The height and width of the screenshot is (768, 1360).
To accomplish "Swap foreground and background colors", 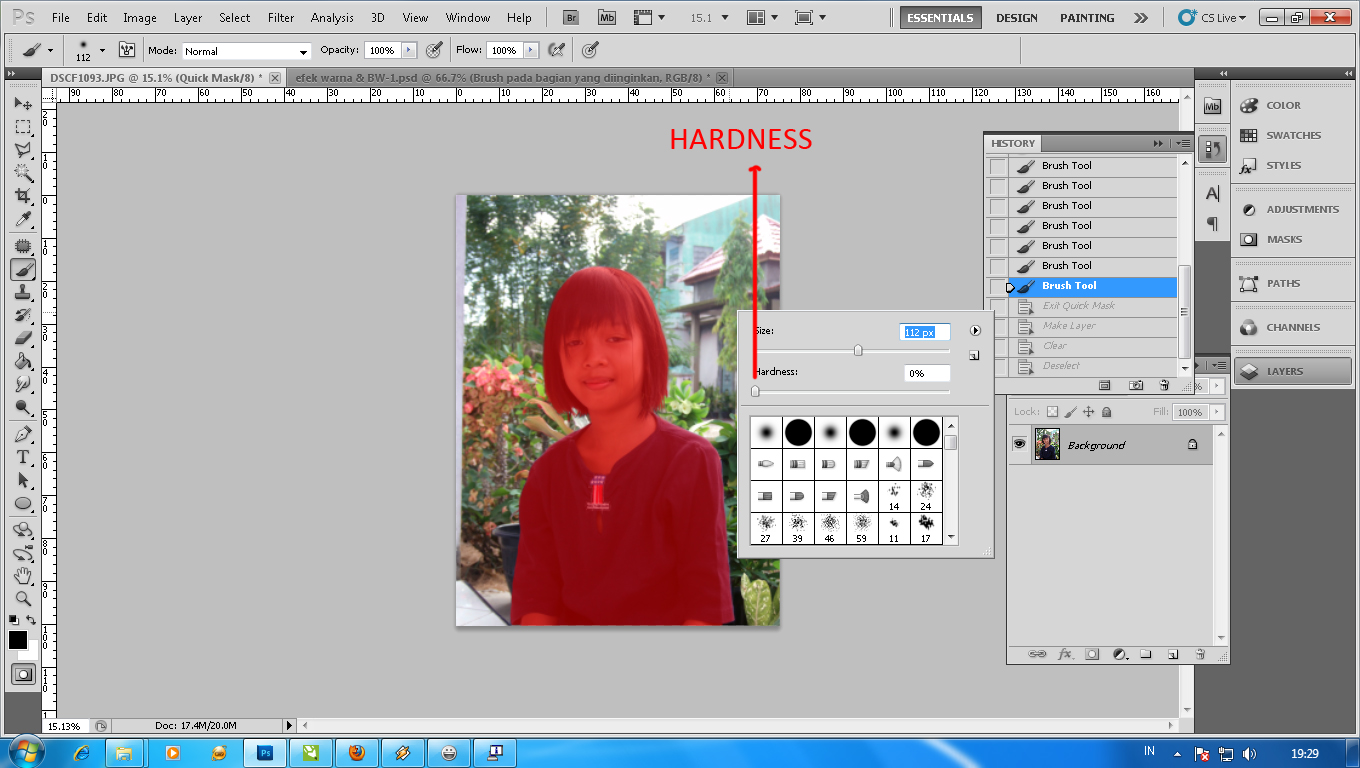I will pyautogui.click(x=31, y=621).
